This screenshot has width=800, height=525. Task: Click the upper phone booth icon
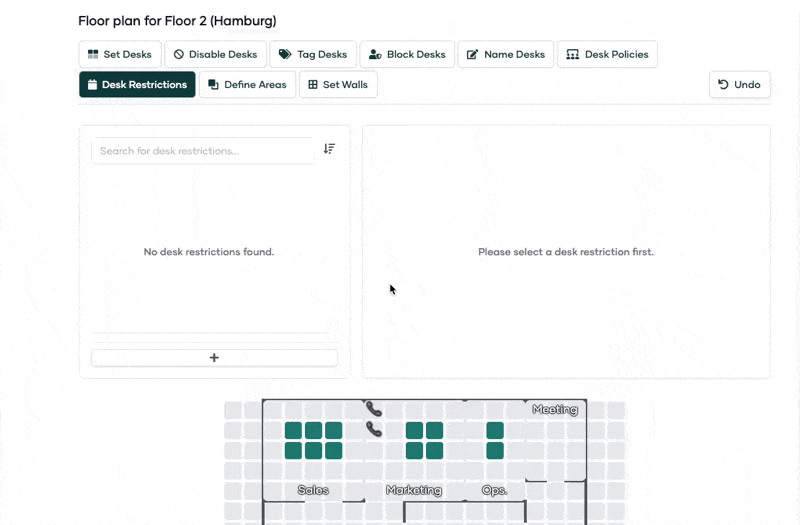point(374,409)
